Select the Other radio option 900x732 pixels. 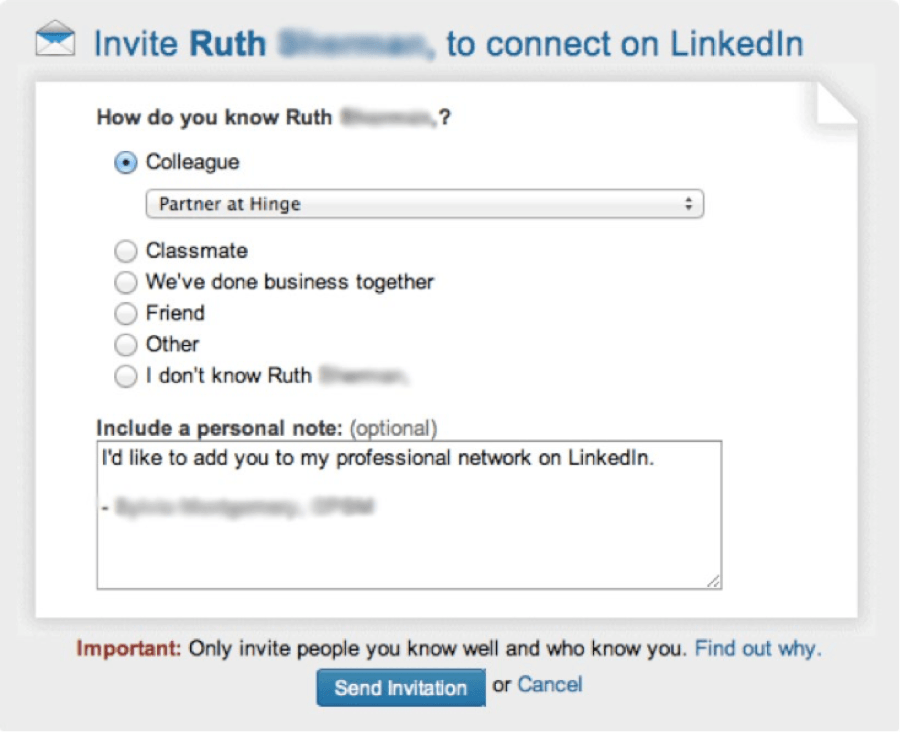pos(126,344)
